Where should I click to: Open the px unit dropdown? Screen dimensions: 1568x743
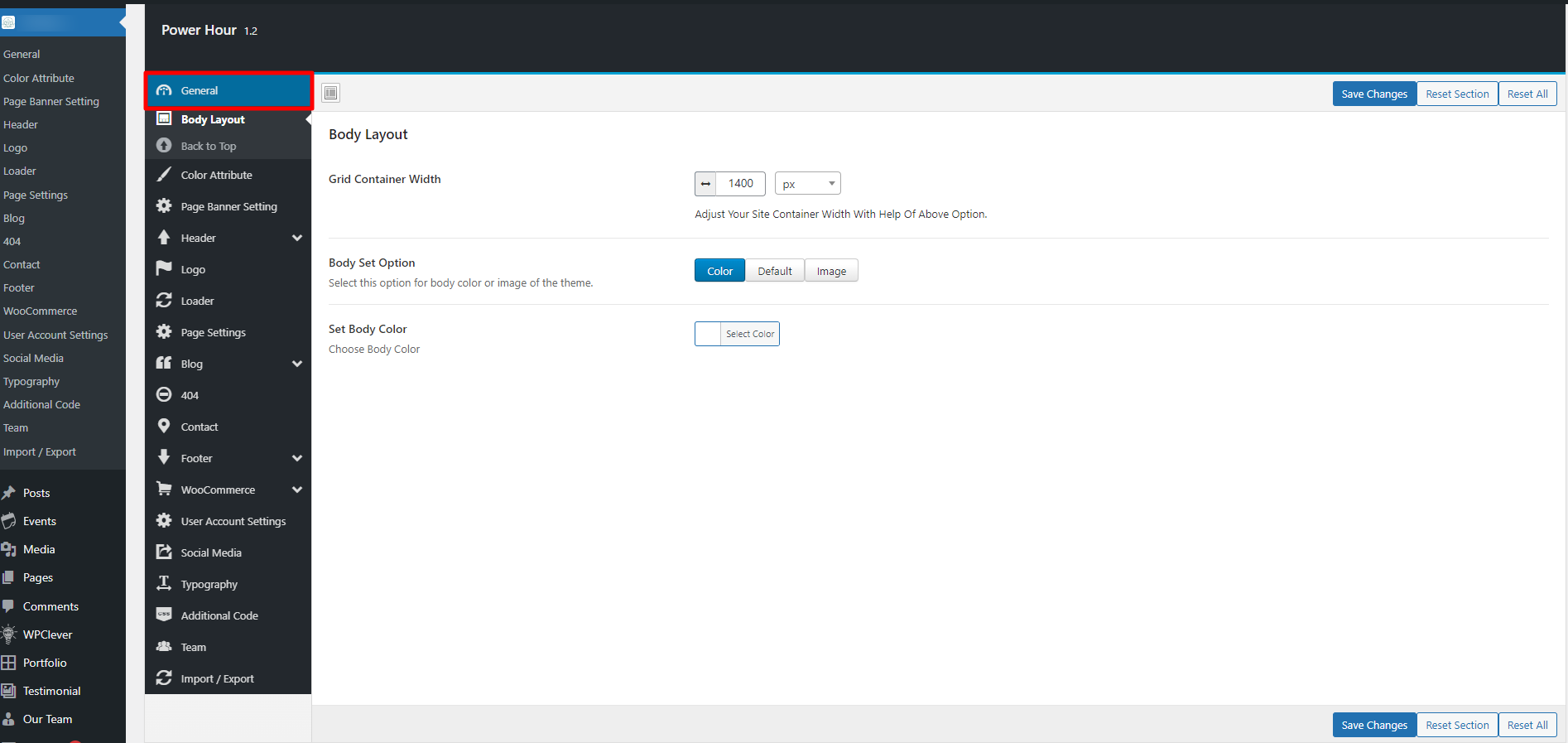[808, 183]
